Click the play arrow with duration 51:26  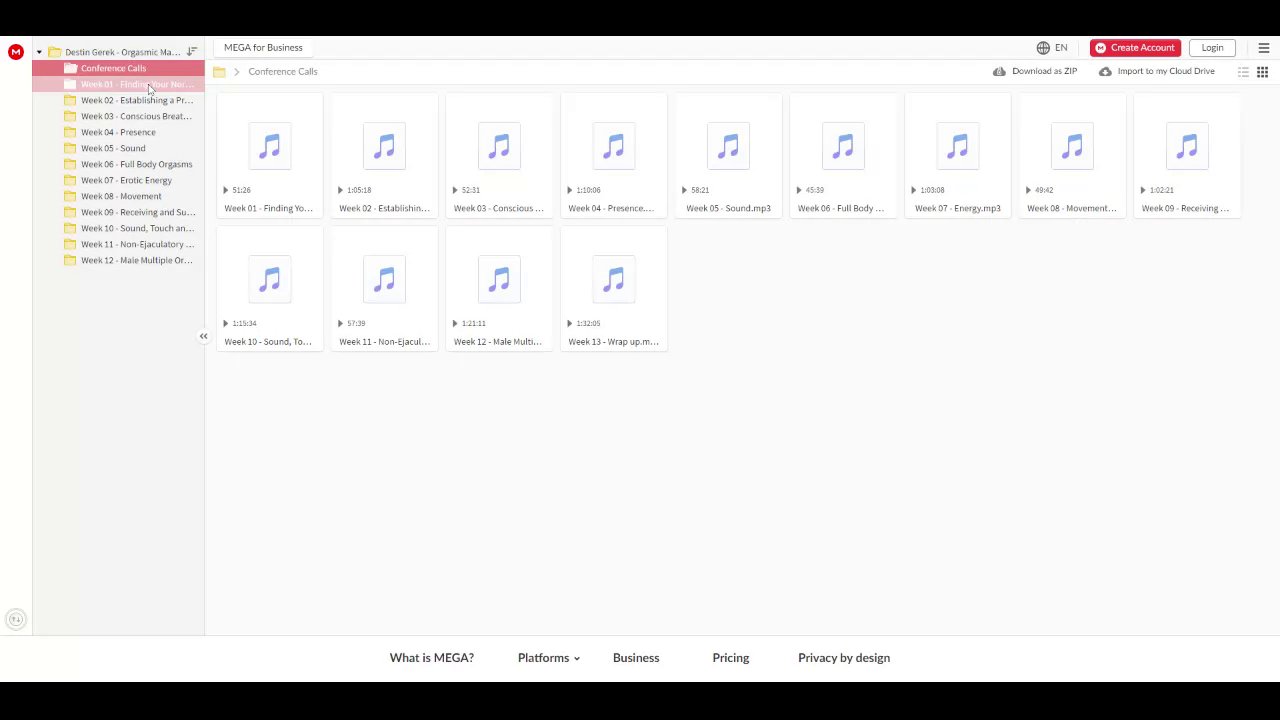pos(226,190)
